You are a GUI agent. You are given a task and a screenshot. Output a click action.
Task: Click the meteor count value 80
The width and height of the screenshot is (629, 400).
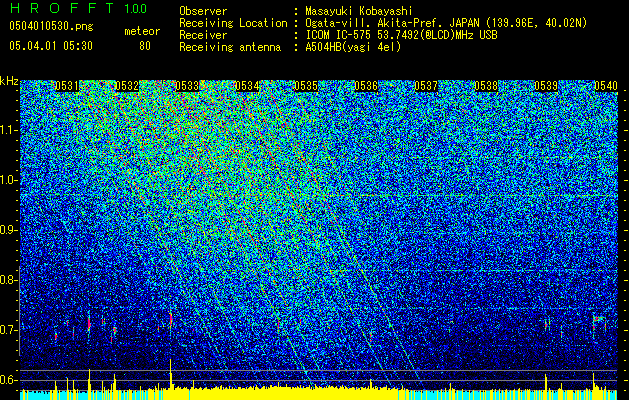[x=145, y=46]
